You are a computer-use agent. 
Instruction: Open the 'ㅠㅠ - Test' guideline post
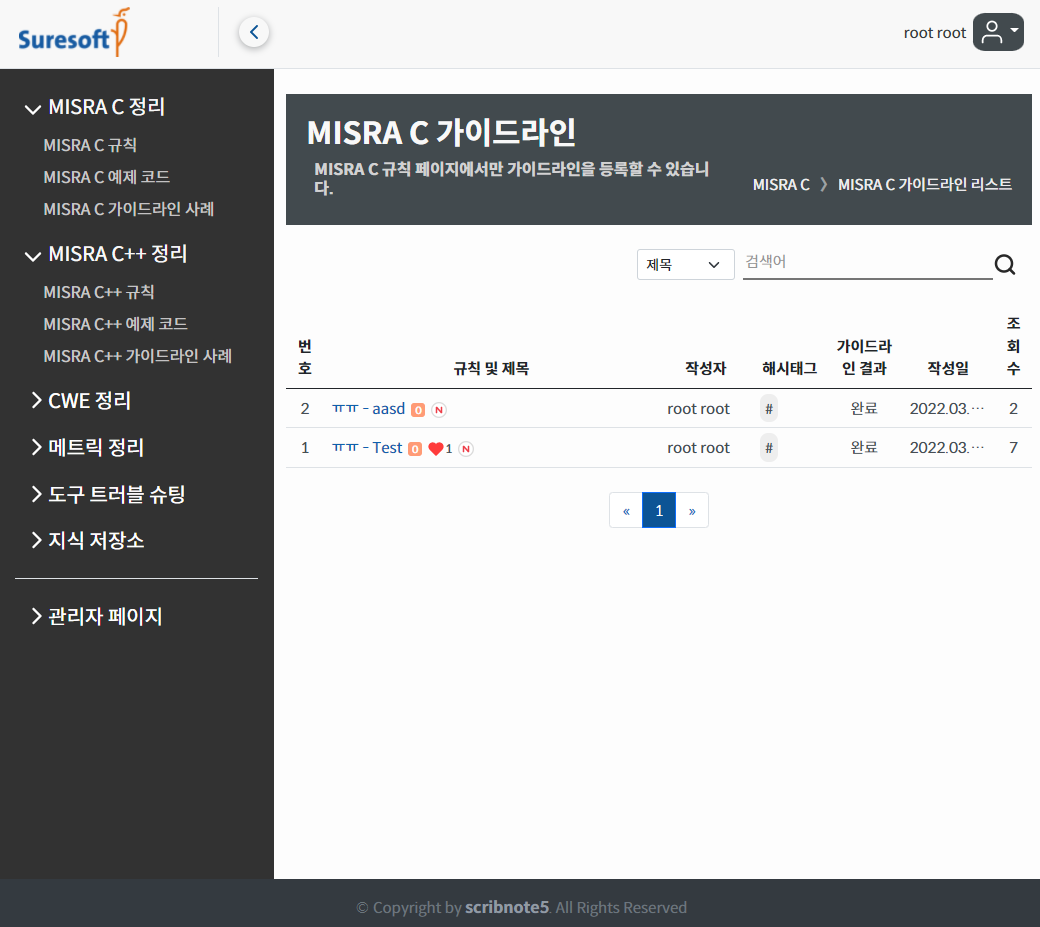coord(367,448)
